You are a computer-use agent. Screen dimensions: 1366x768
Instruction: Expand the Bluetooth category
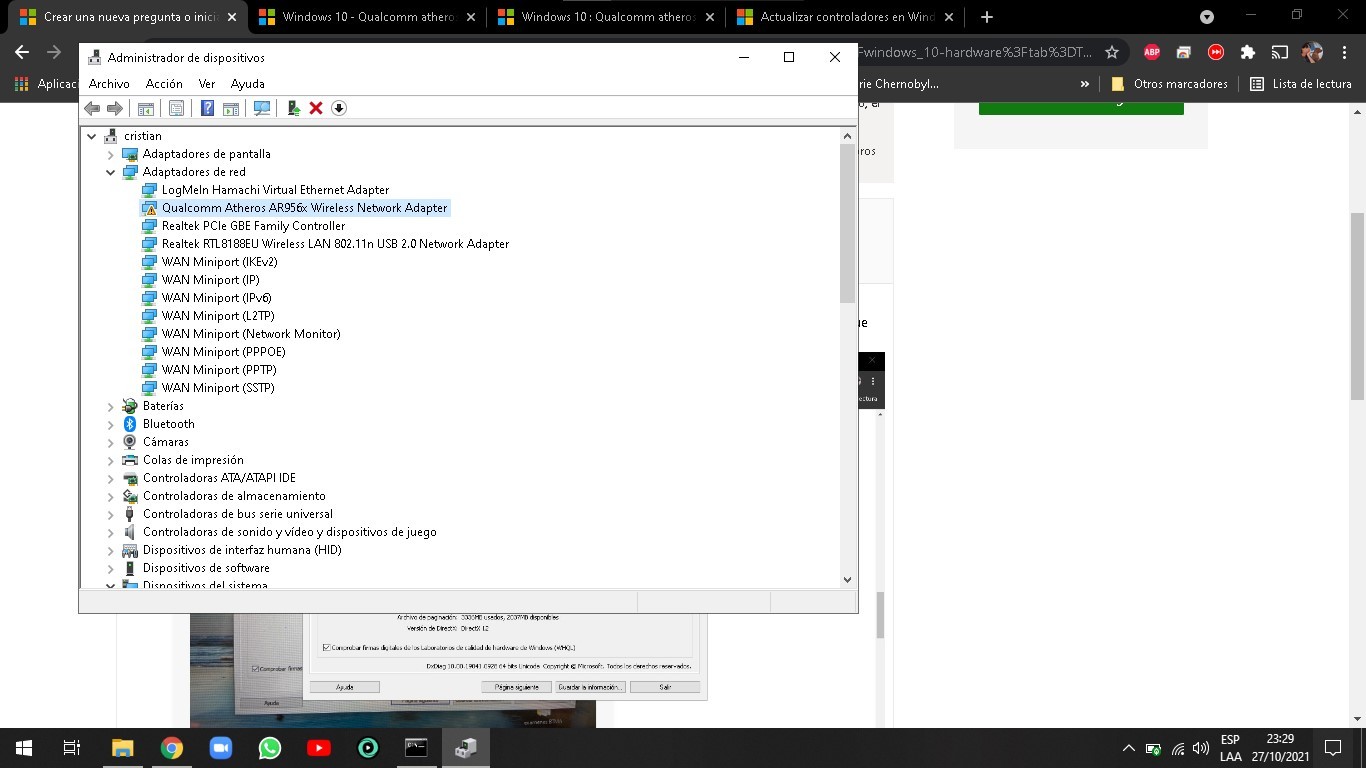pyautogui.click(x=110, y=424)
